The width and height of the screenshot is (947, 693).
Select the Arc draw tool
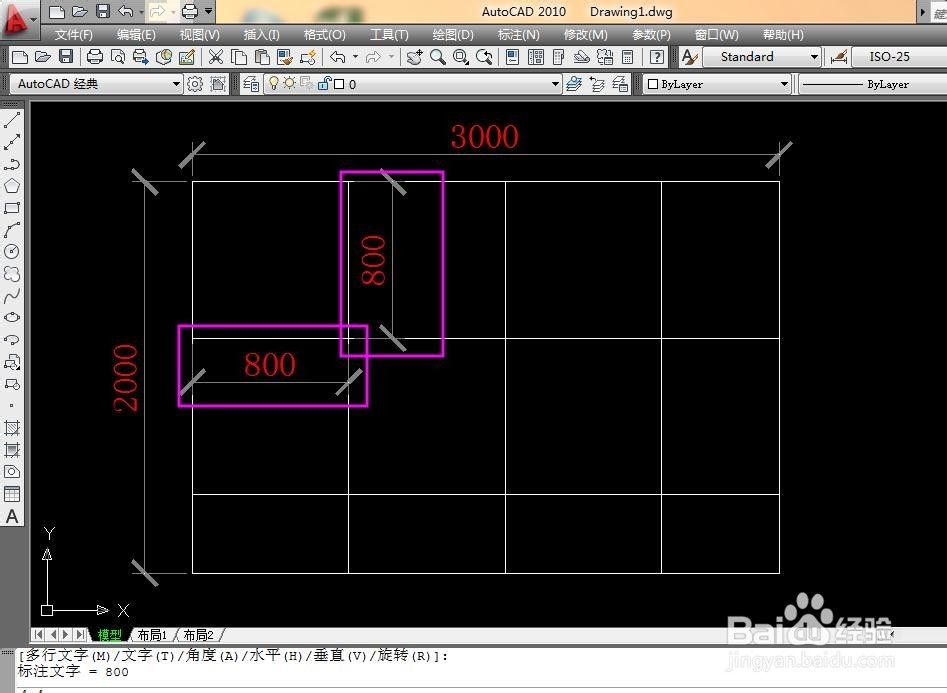(12, 230)
